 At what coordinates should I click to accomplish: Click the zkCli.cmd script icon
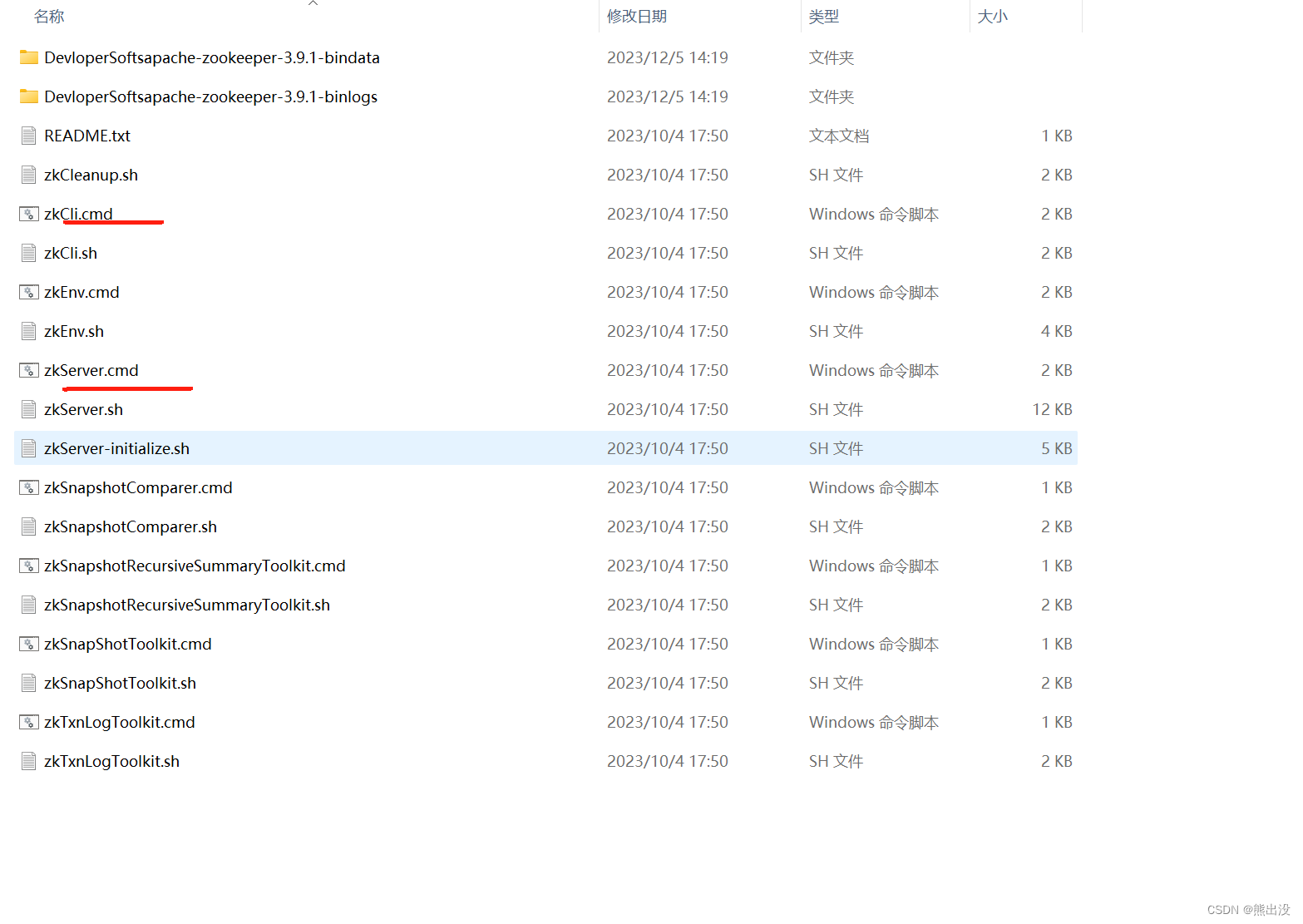point(29,214)
